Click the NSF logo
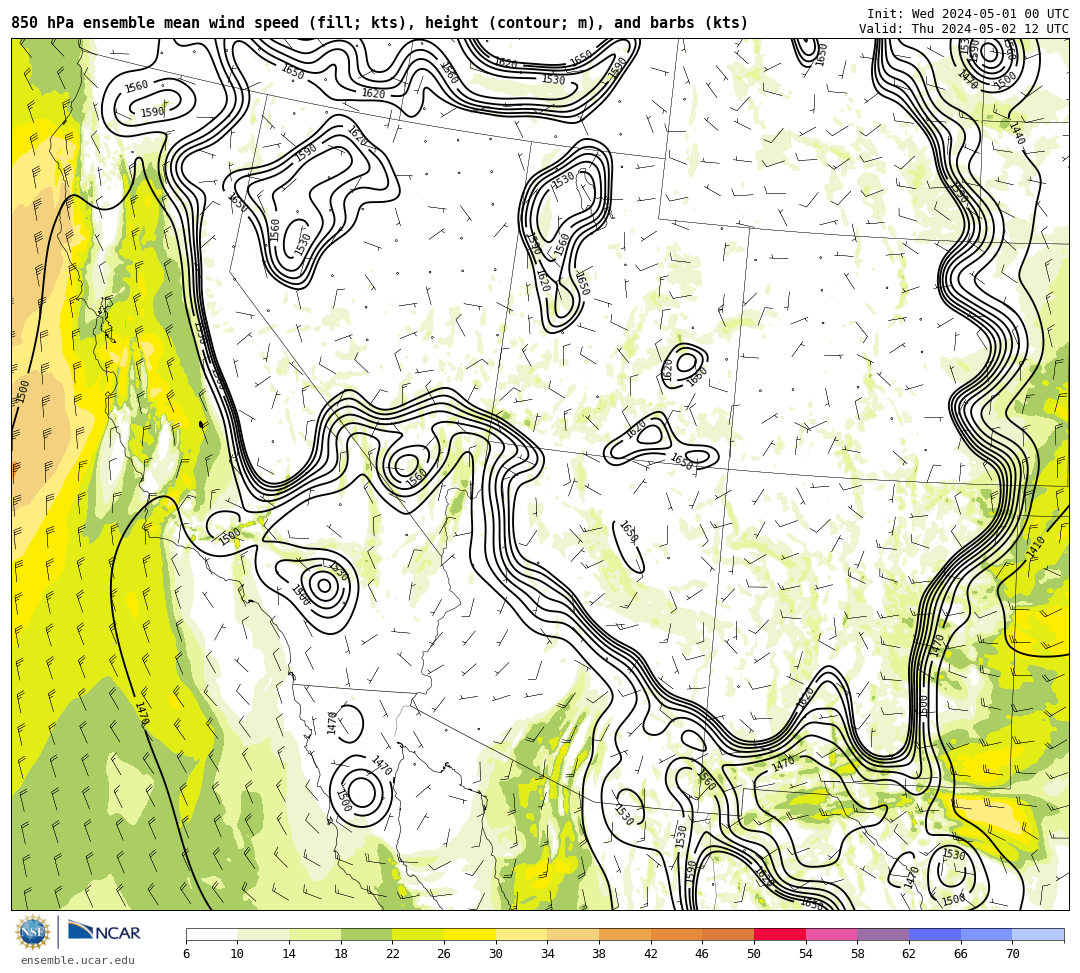The width and height of the screenshot is (1080, 973). pos(32,932)
